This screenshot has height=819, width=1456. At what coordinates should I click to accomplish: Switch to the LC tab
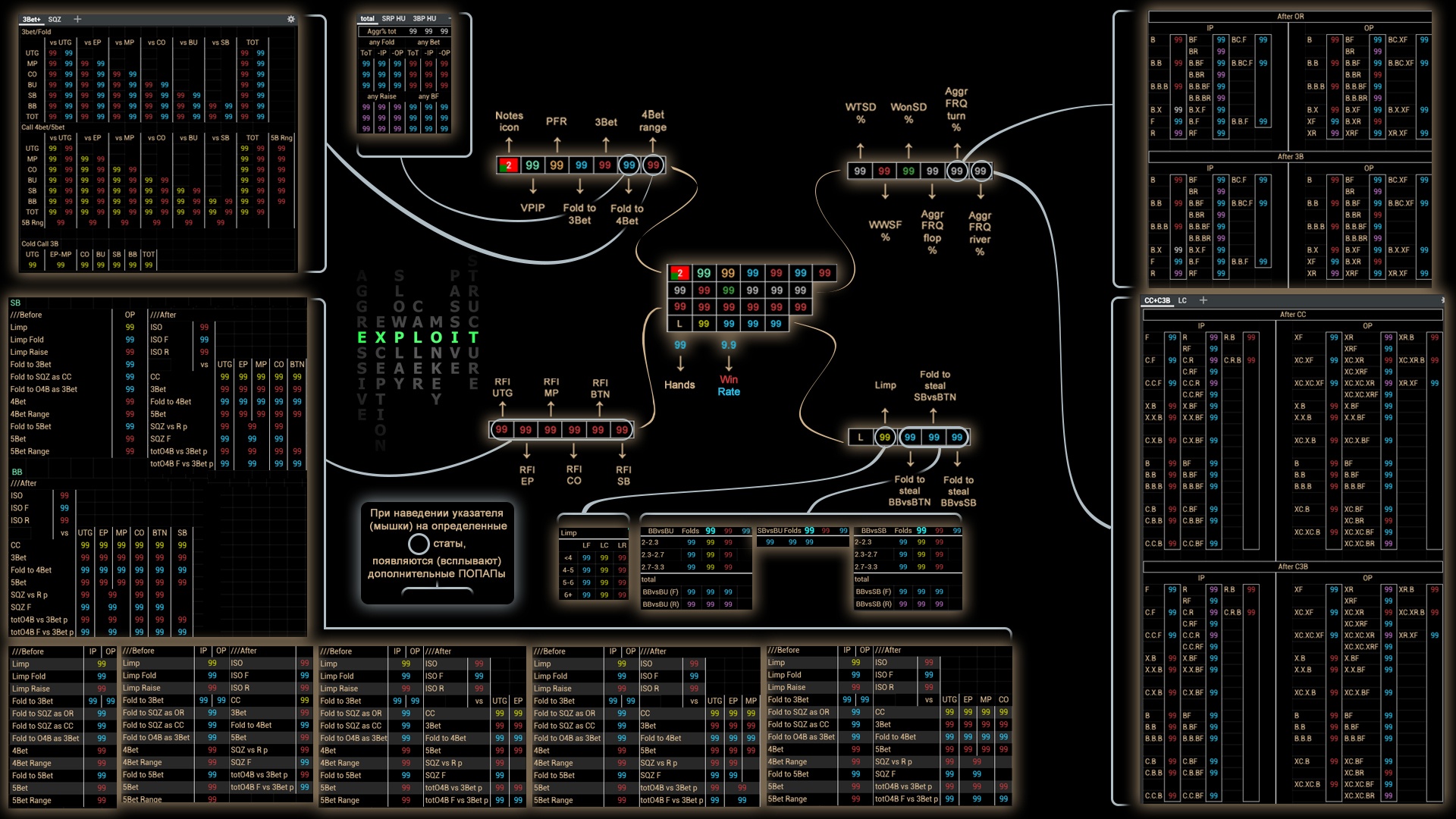click(x=1182, y=300)
